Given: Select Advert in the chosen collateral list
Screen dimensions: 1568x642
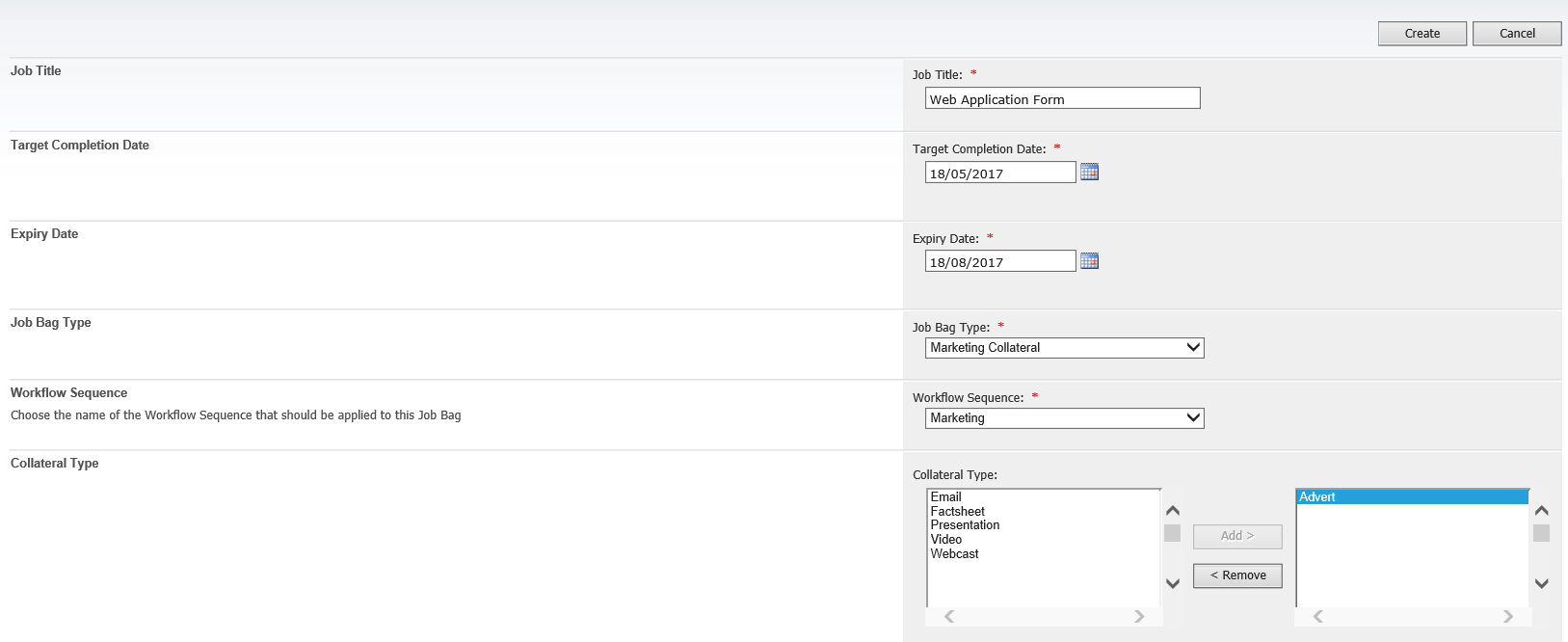Looking at the screenshot, I should pos(1412,497).
